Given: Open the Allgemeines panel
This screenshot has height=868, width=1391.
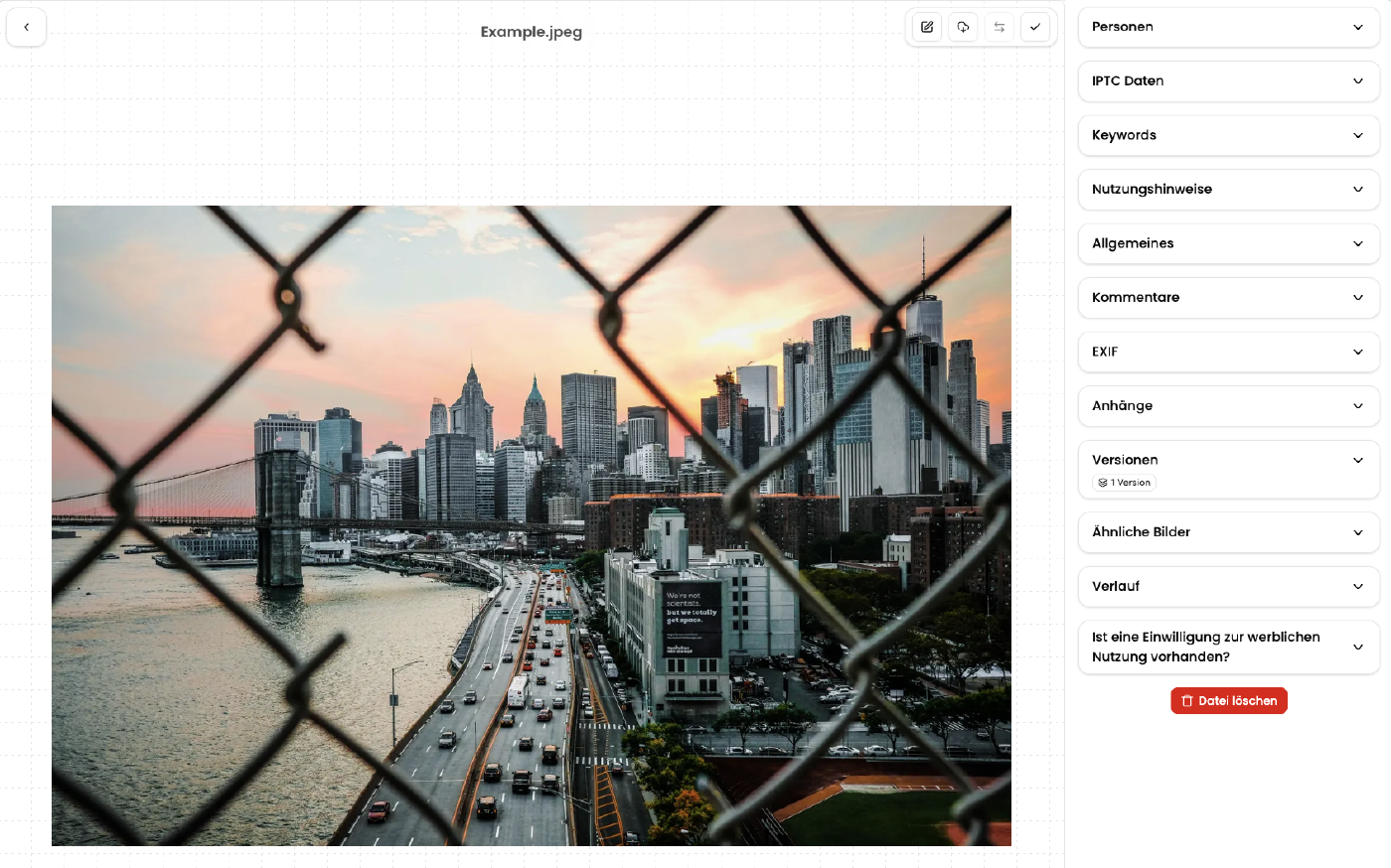Looking at the screenshot, I should click(1228, 243).
